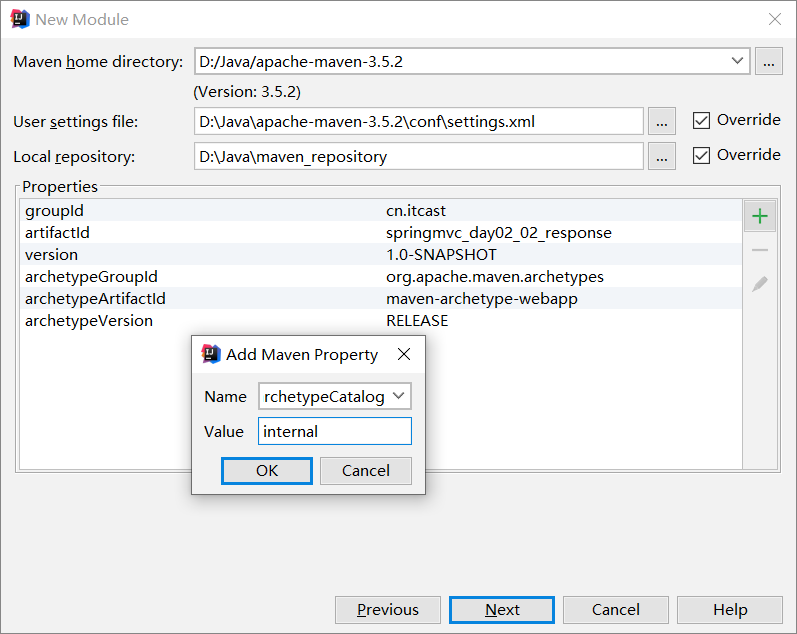Click the value maven-archetype-webapp
The width and height of the screenshot is (797, 634).
tap(482, 298)
